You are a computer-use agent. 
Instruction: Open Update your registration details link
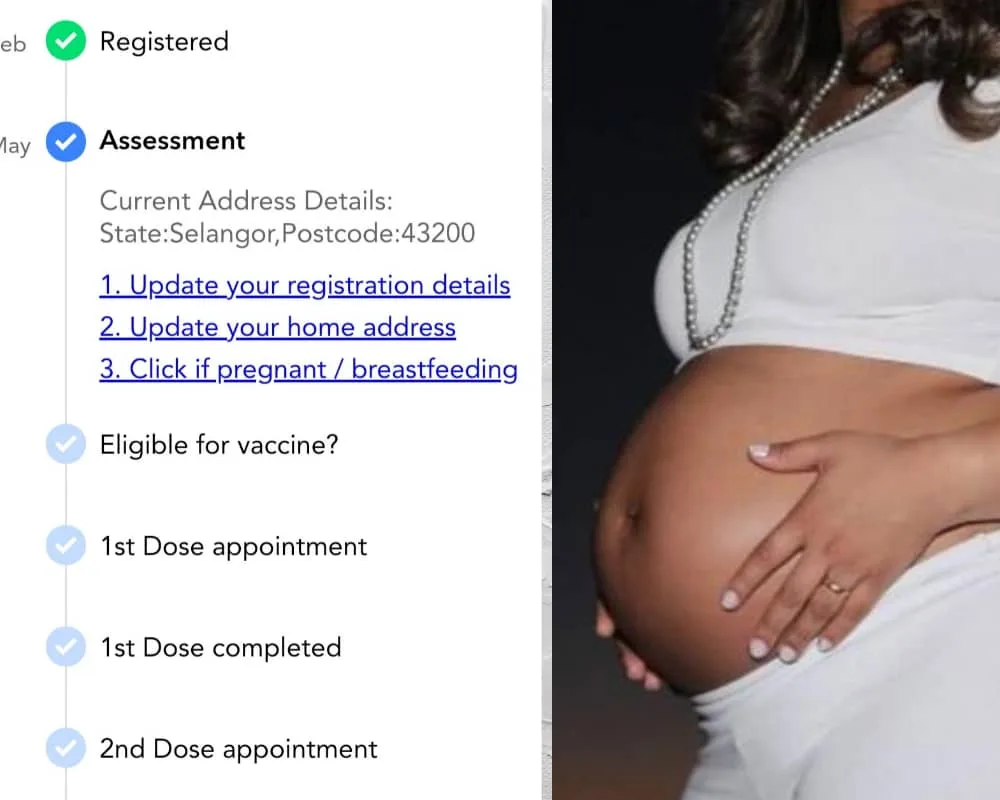coord(305,285)
